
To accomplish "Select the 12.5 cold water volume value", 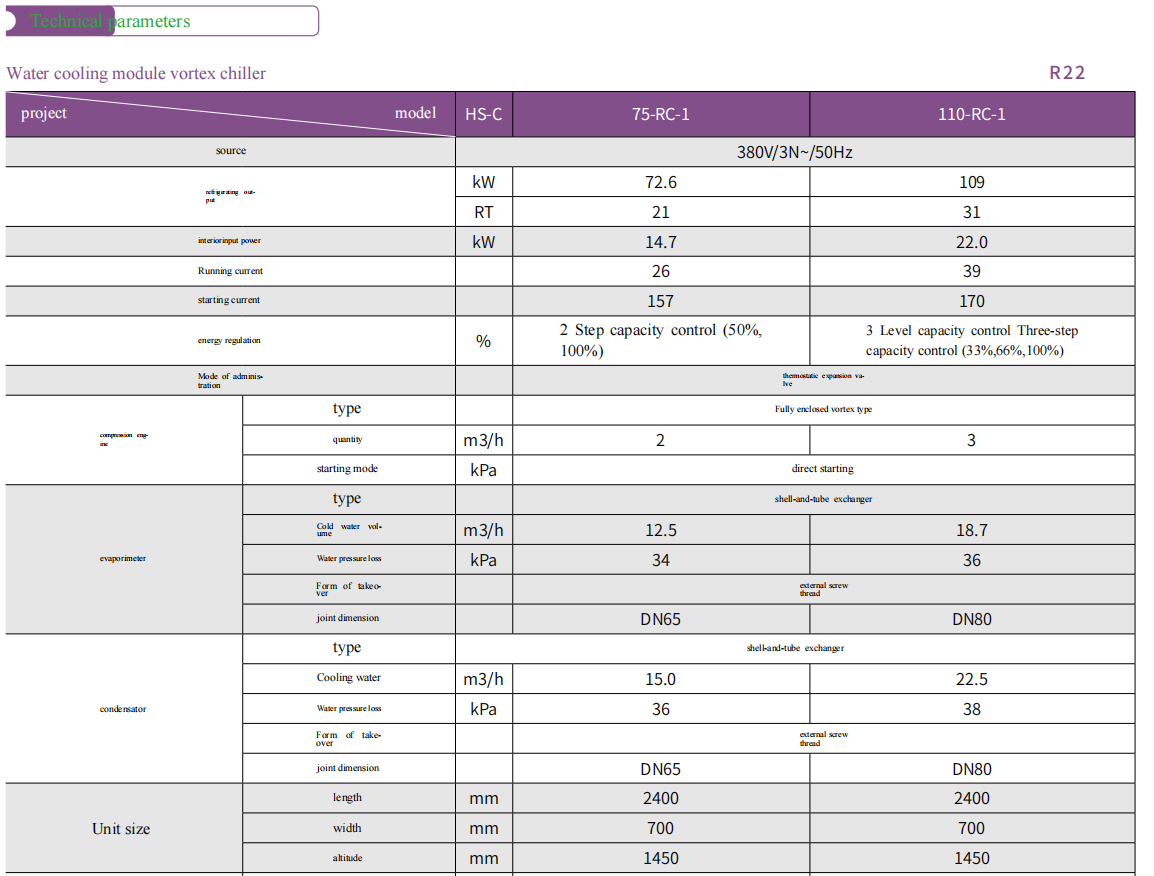I will tap(660, 531).
